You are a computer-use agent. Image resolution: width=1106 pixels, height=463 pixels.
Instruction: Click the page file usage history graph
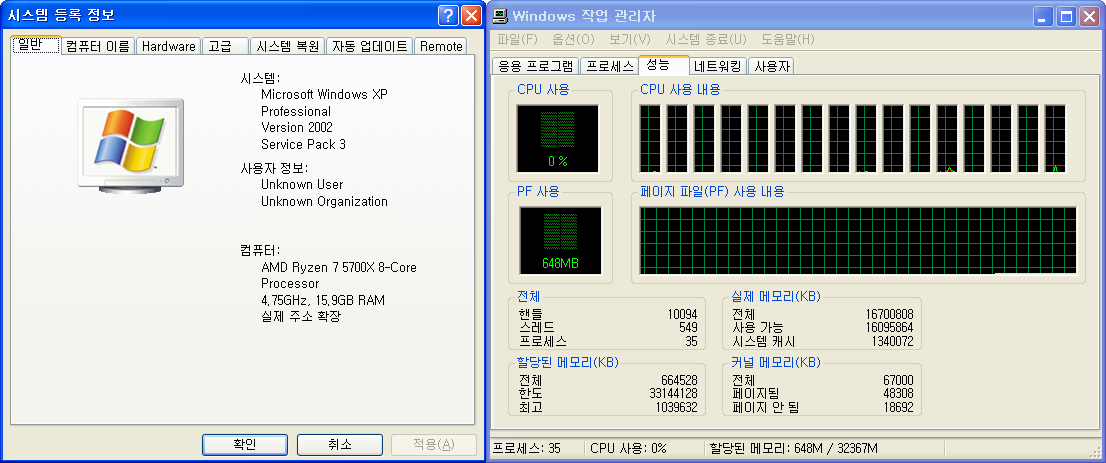(x=858, y=240)
